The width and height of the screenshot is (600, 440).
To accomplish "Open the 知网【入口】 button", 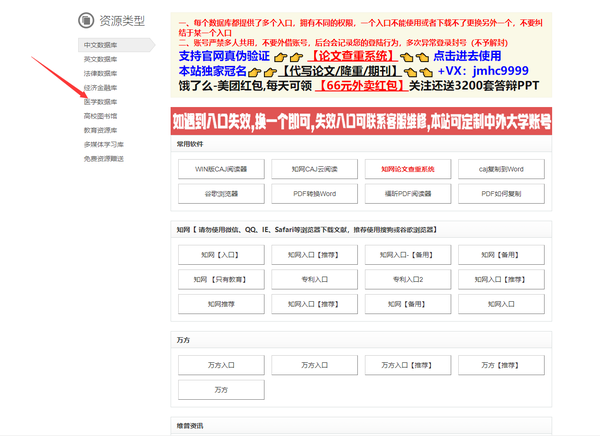I will coord(221,255).
